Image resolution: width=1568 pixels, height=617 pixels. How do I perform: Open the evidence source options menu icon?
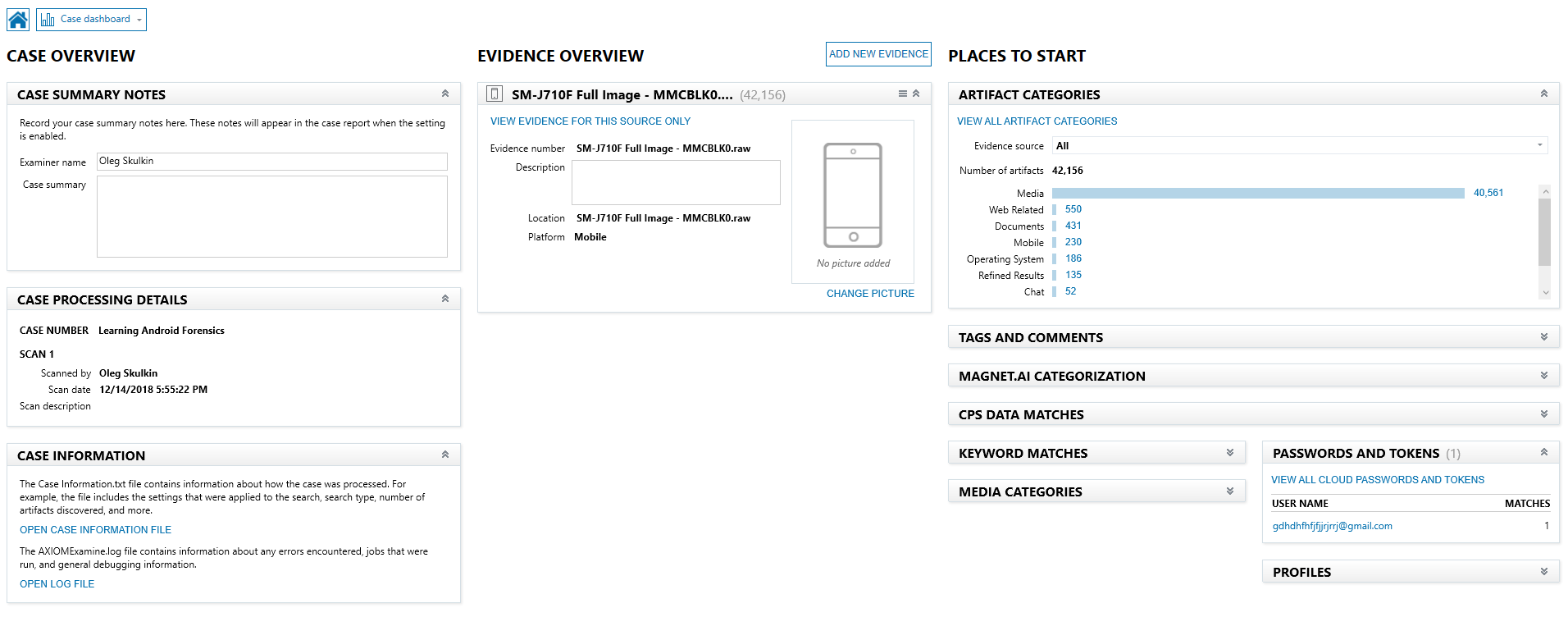tap(903, 94)
